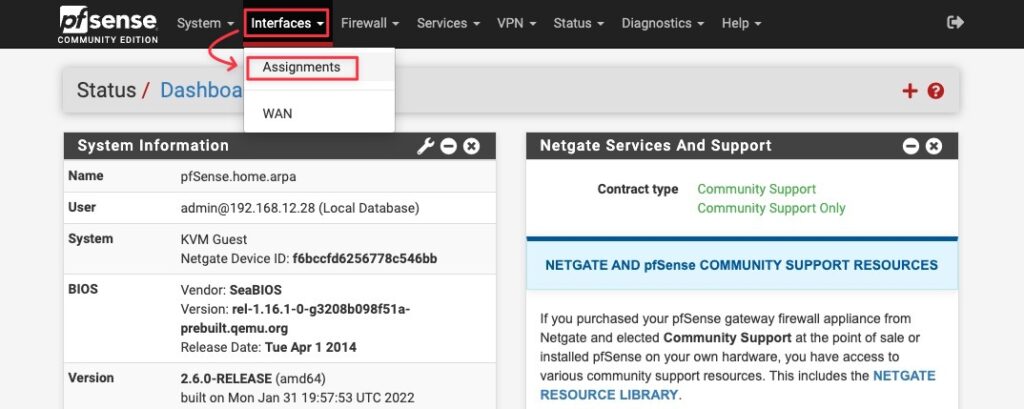
Task: Open the System menu
Action: 205,23
